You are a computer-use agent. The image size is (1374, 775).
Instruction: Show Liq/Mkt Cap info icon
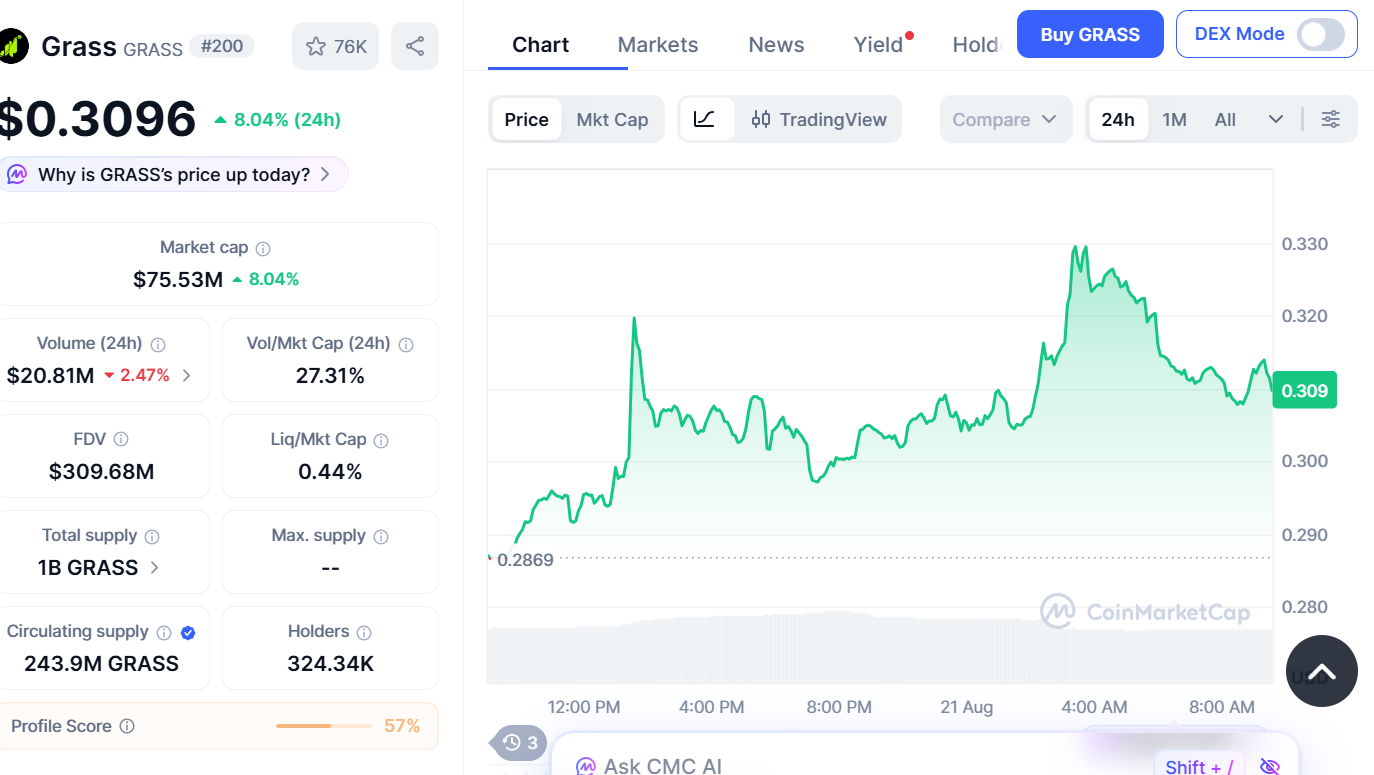pos(381,440)
